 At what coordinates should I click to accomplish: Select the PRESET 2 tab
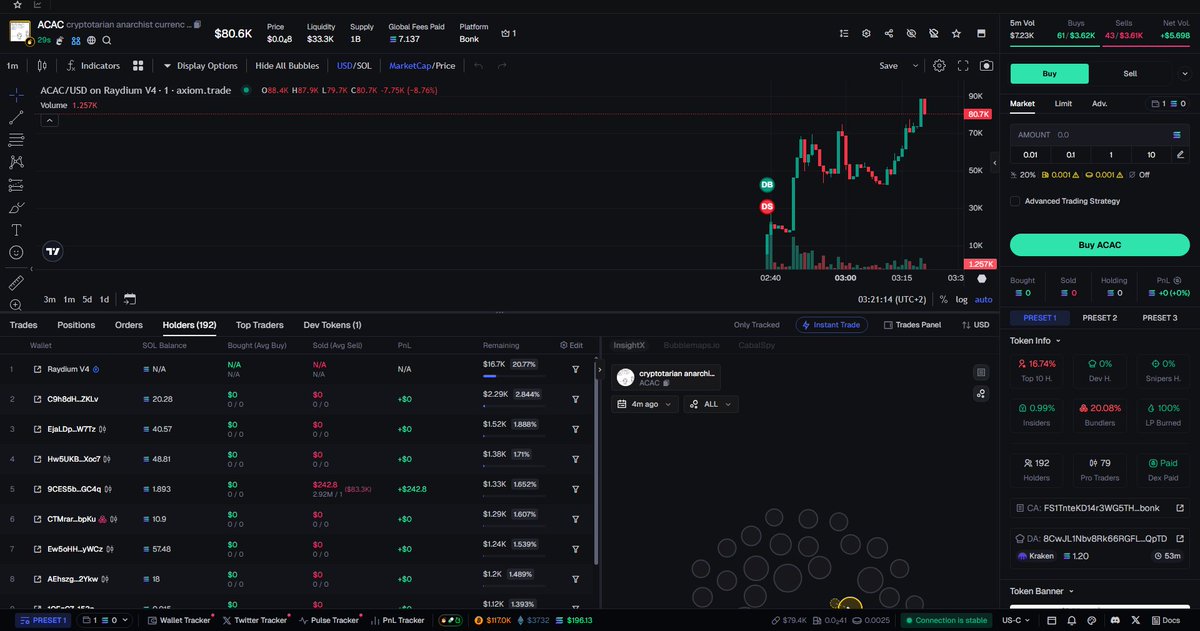pos(1100,318)
